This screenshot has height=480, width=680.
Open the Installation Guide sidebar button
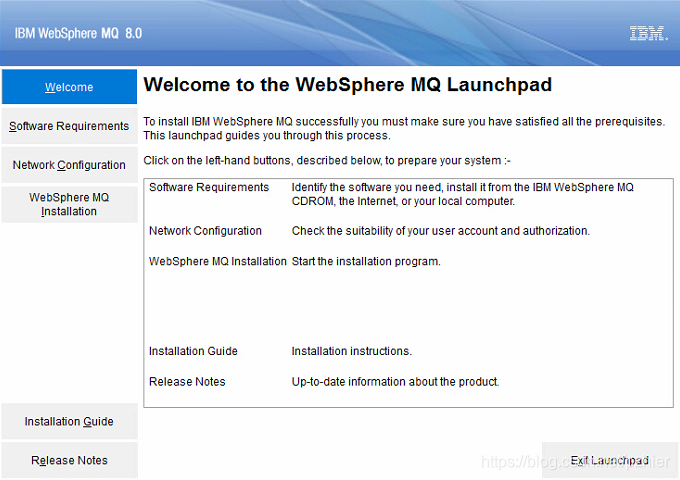pyautogui.click(x=69, y=421)
